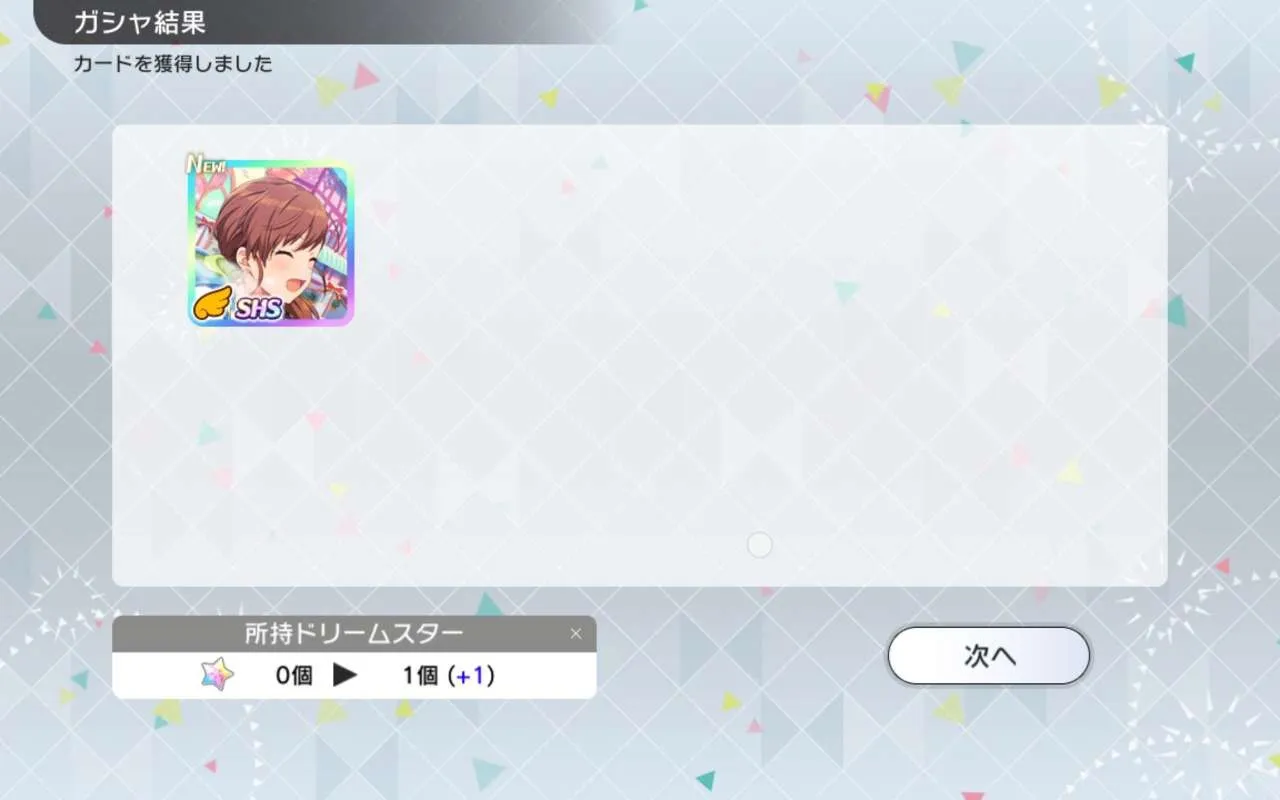Tap the ガシャ結果 header title
This screenshot has width=1280, height=800.
pos(141,23)
